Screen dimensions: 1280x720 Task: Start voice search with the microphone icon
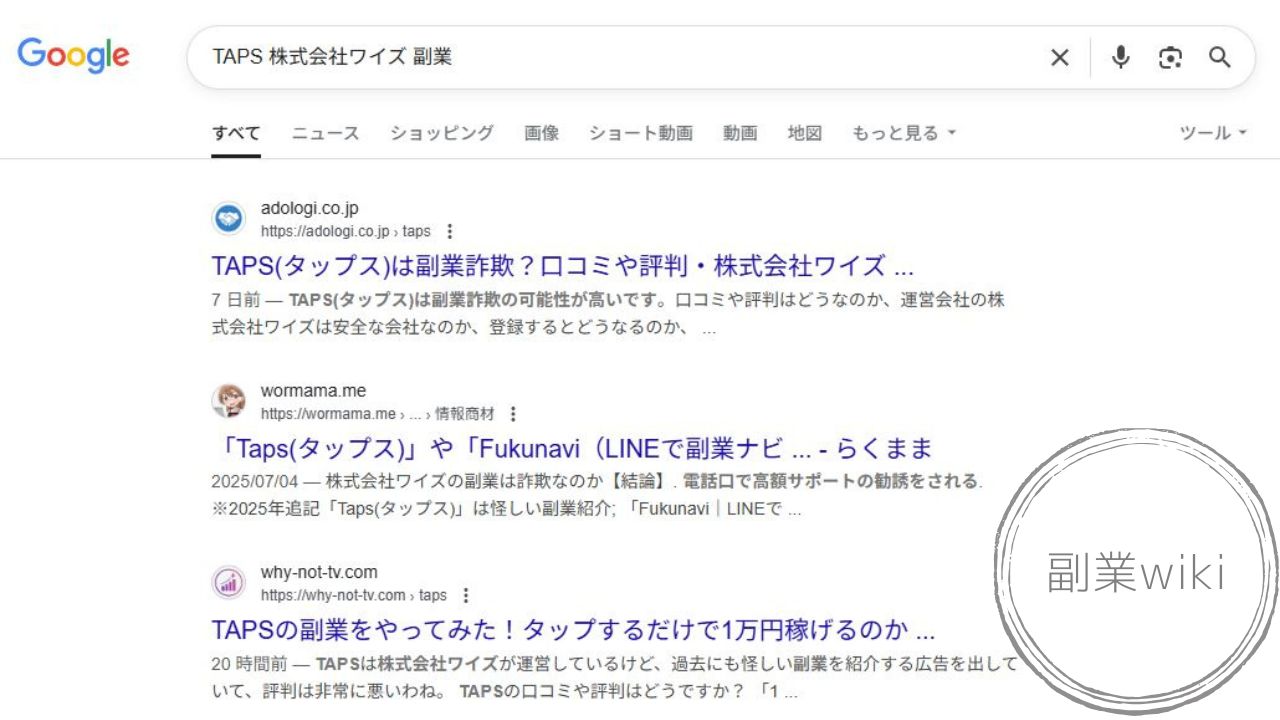pyautogui.click(x=1121, y=57)
